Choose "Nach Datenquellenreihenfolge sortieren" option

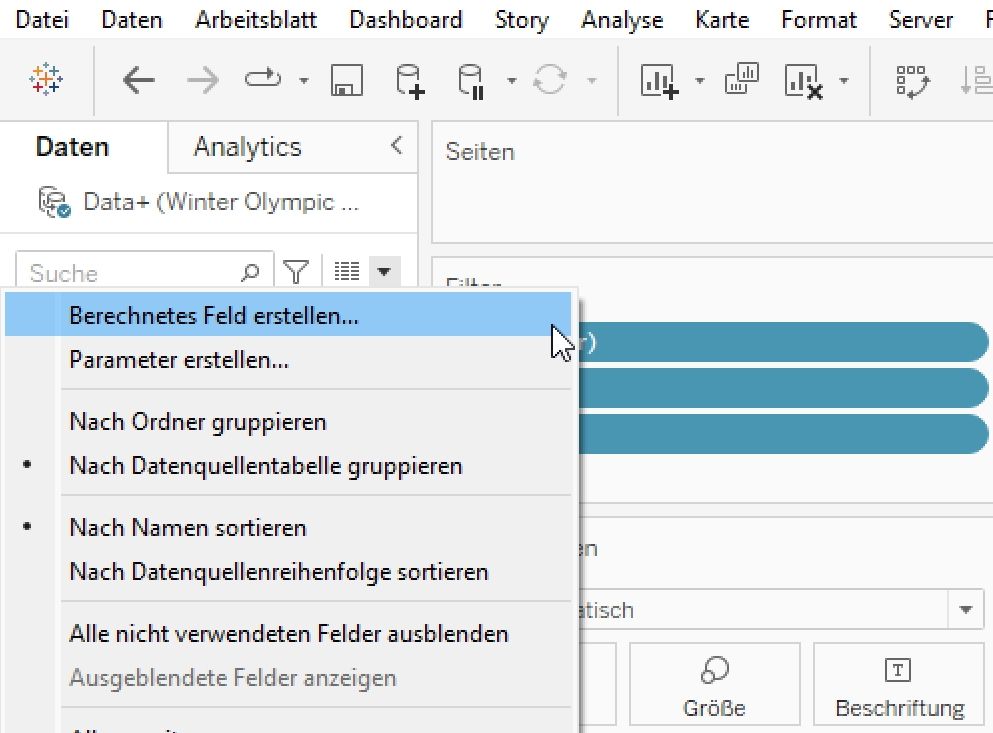pos(278,572)
